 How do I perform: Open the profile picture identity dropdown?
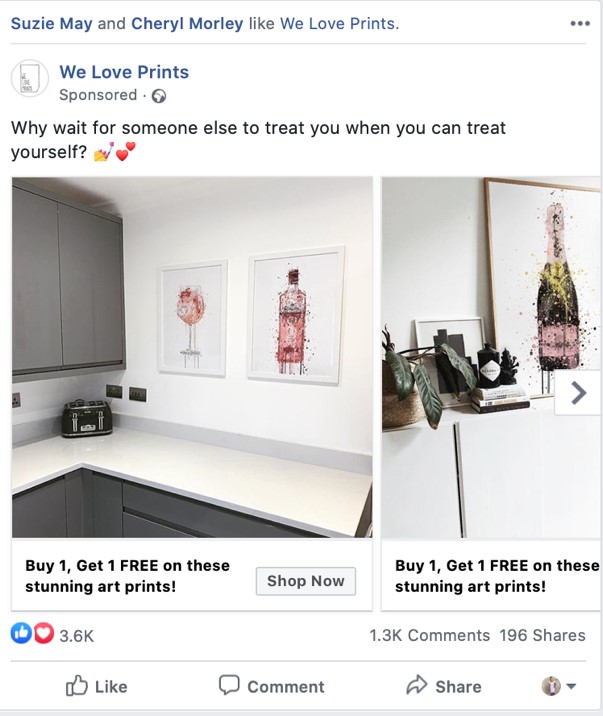tap(559, 686)
